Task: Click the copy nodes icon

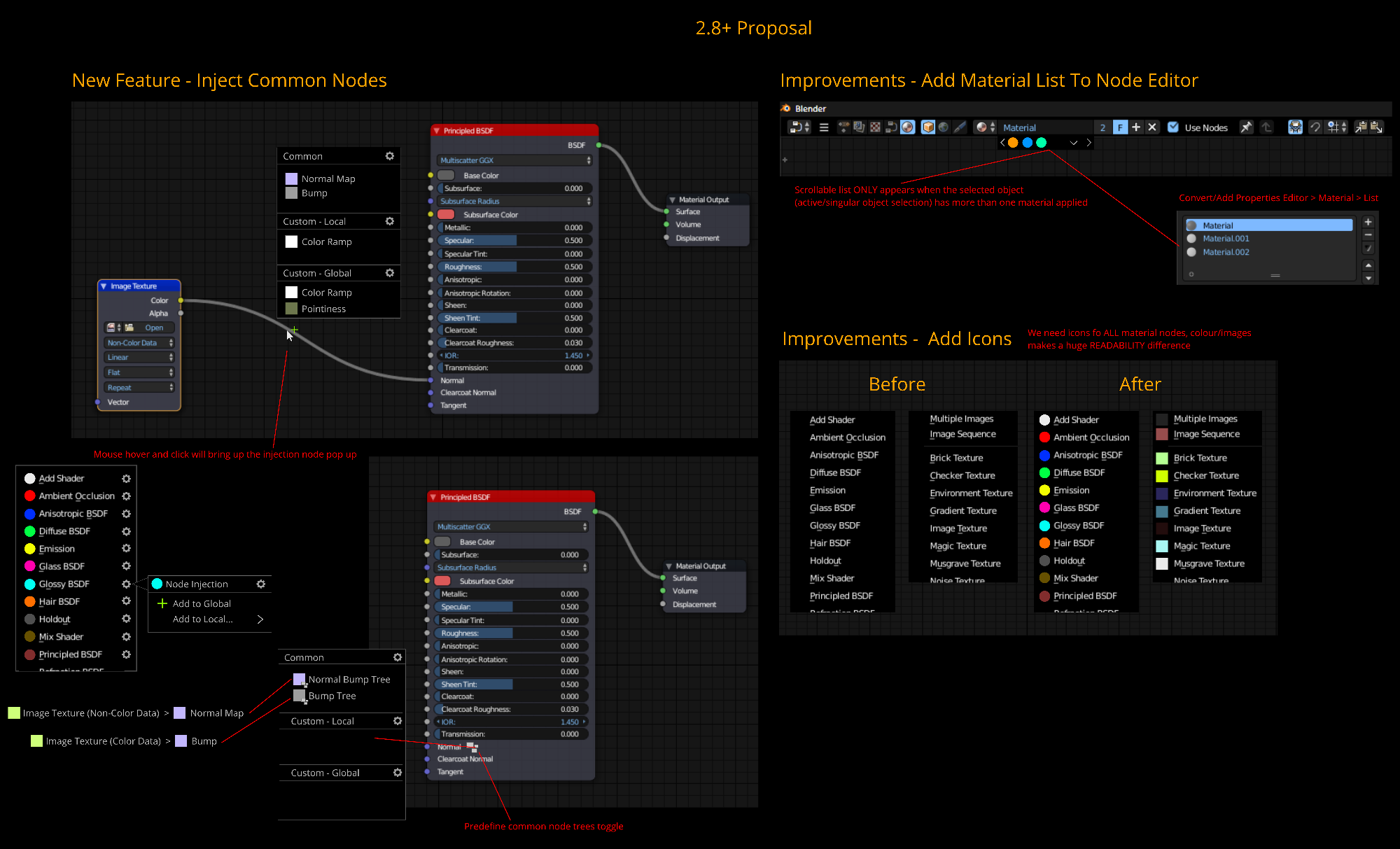Action: tap(1361, 127)
